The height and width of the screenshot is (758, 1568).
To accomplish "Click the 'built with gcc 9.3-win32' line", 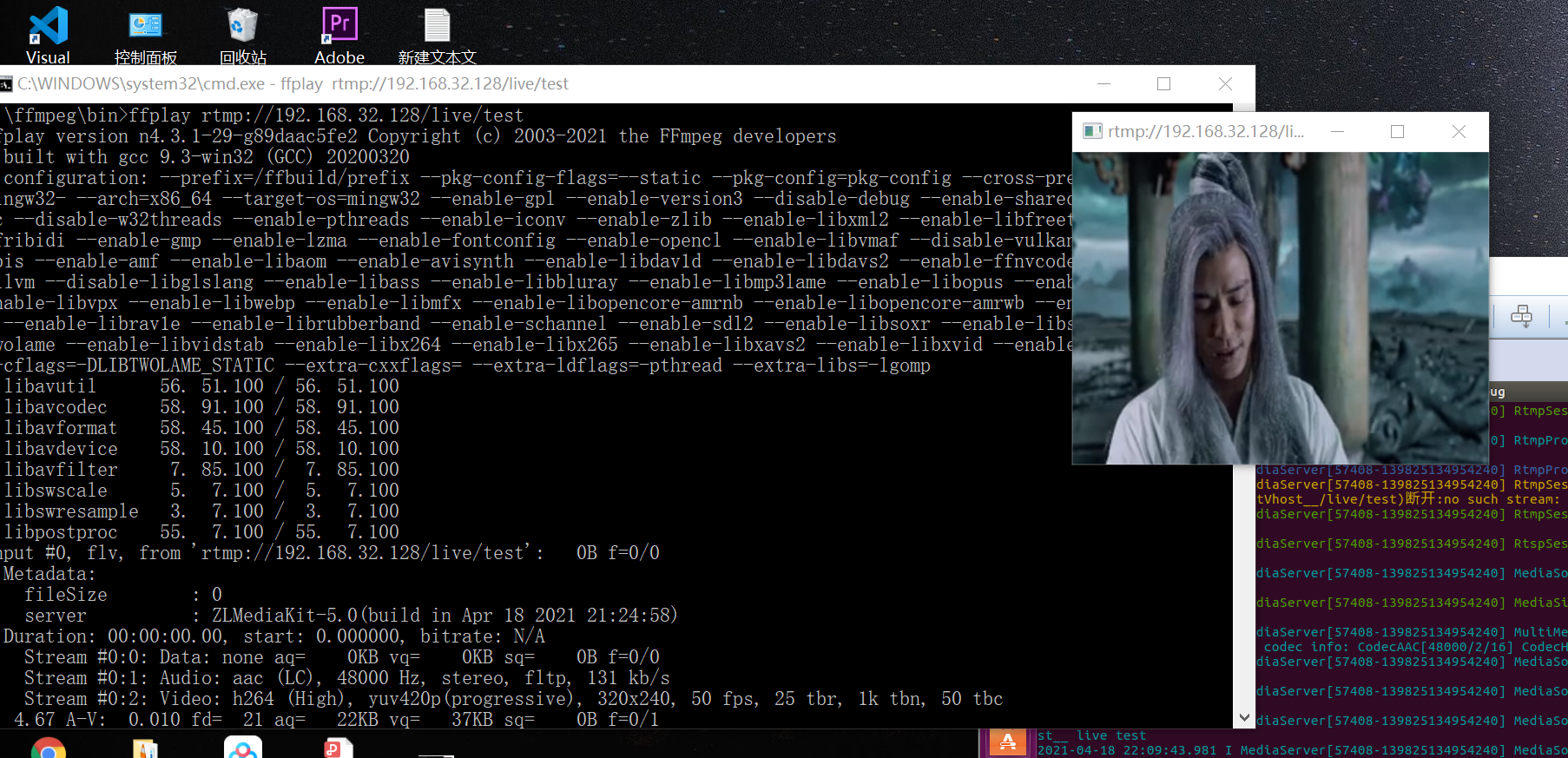I will click(205, 157).
